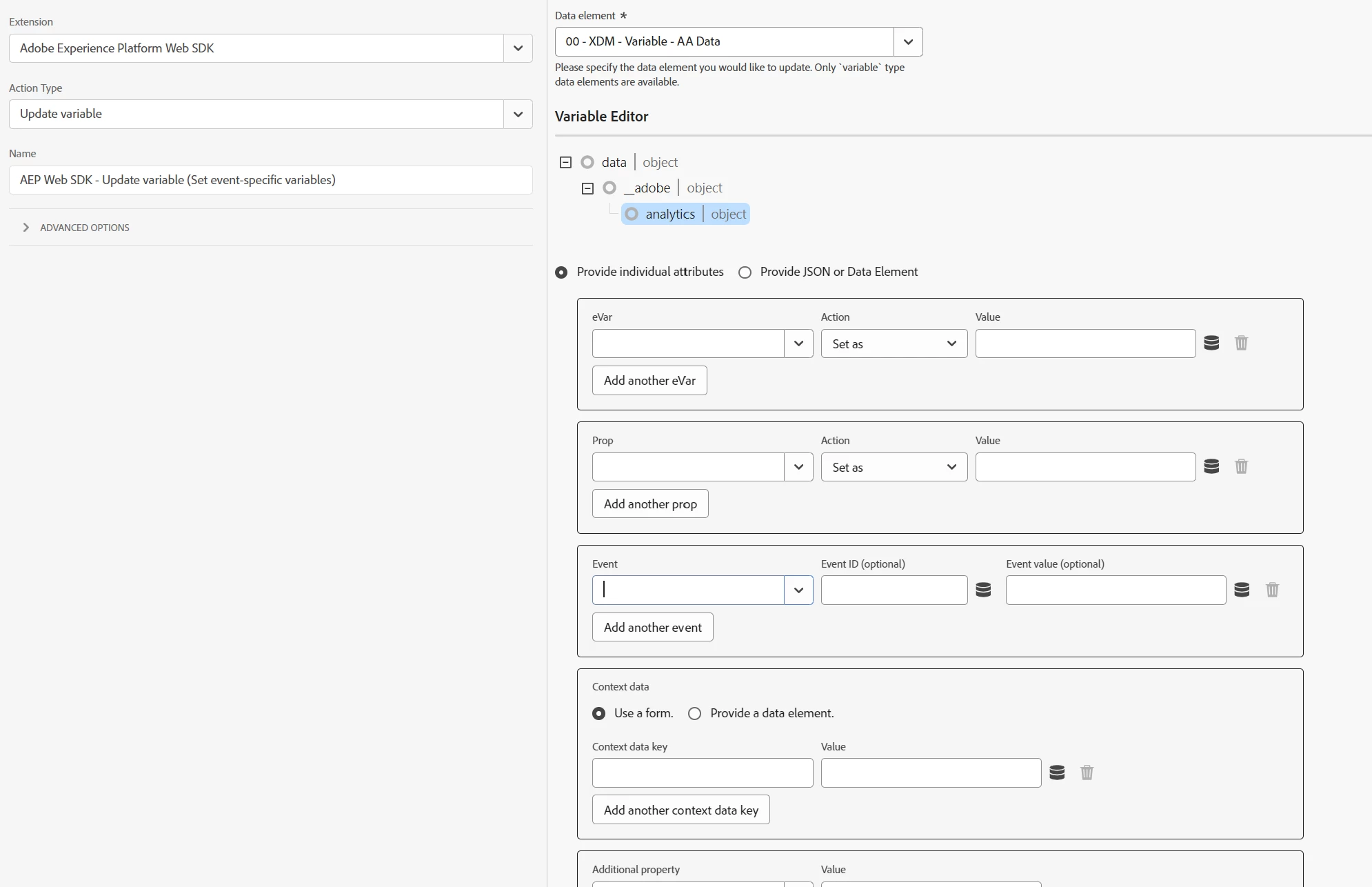Viewport: 1372px width, 887px height.
Task: Click the data element icon beside context data value
Action: coord(1057,773)
